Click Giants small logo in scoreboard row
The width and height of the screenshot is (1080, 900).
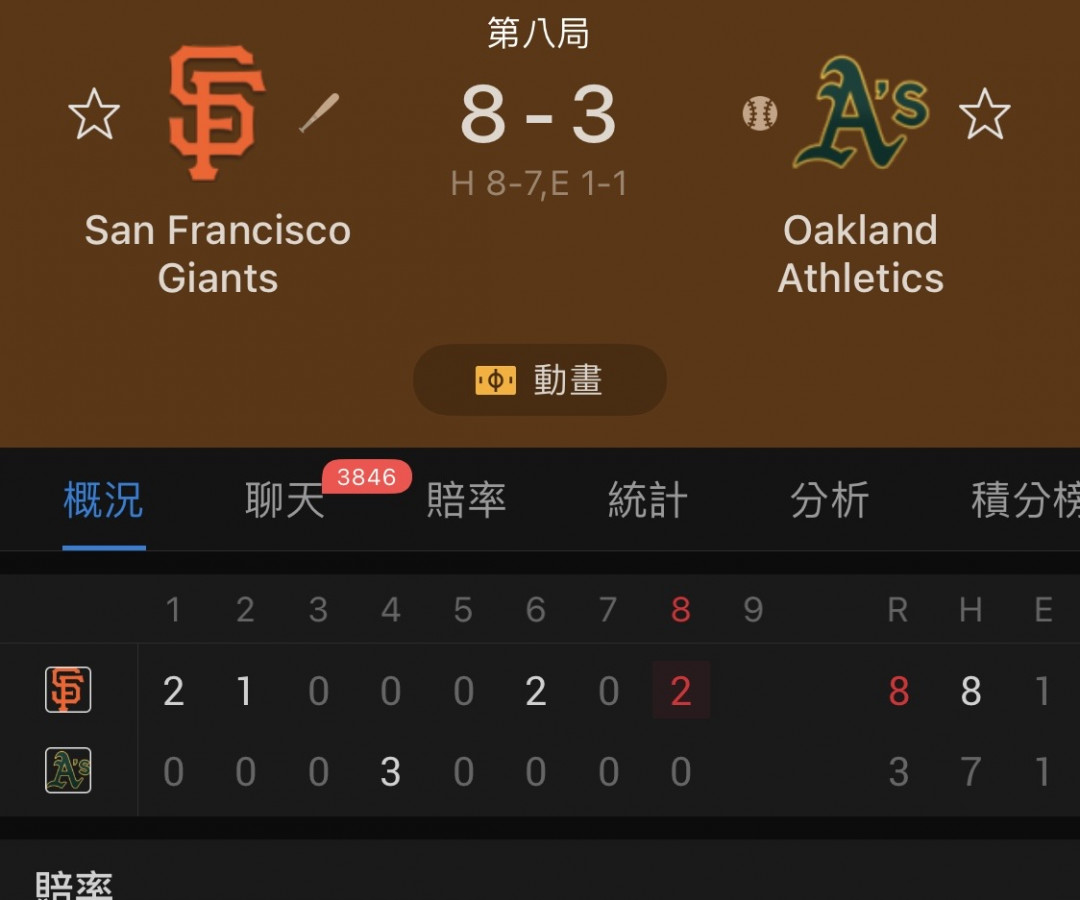pos(68,689)
